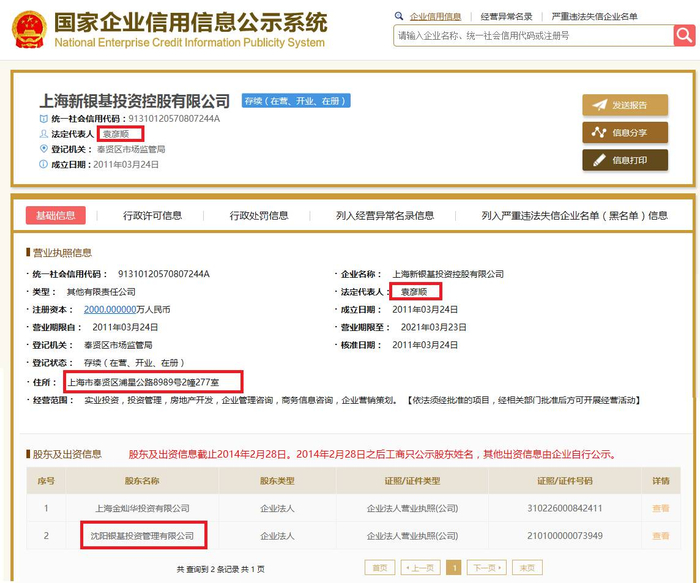Click the 信息打印 button
This screenshot has width=700, height=583.
[625, 160]
